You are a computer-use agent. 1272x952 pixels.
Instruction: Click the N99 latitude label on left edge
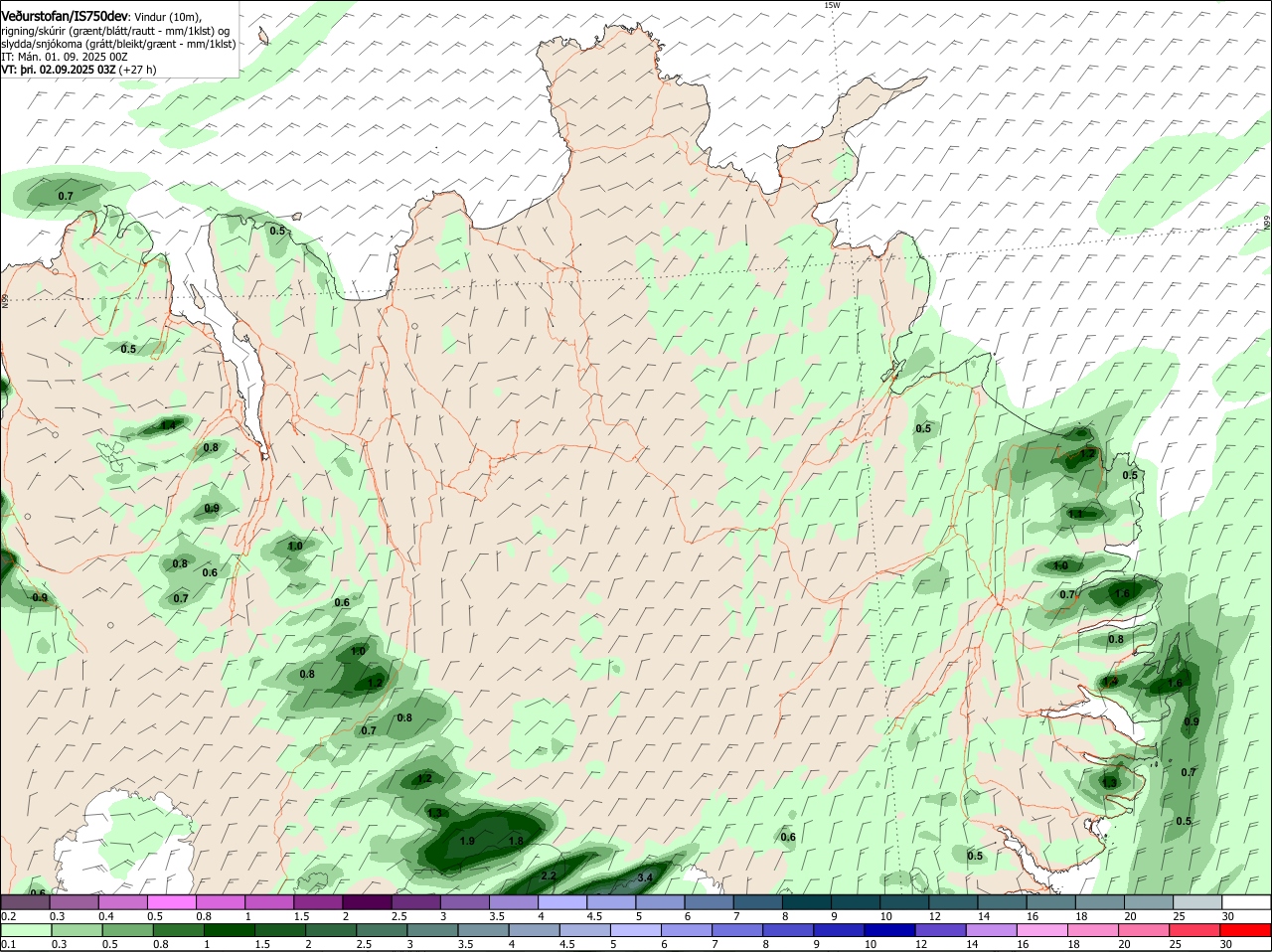(x=4, y=299)
